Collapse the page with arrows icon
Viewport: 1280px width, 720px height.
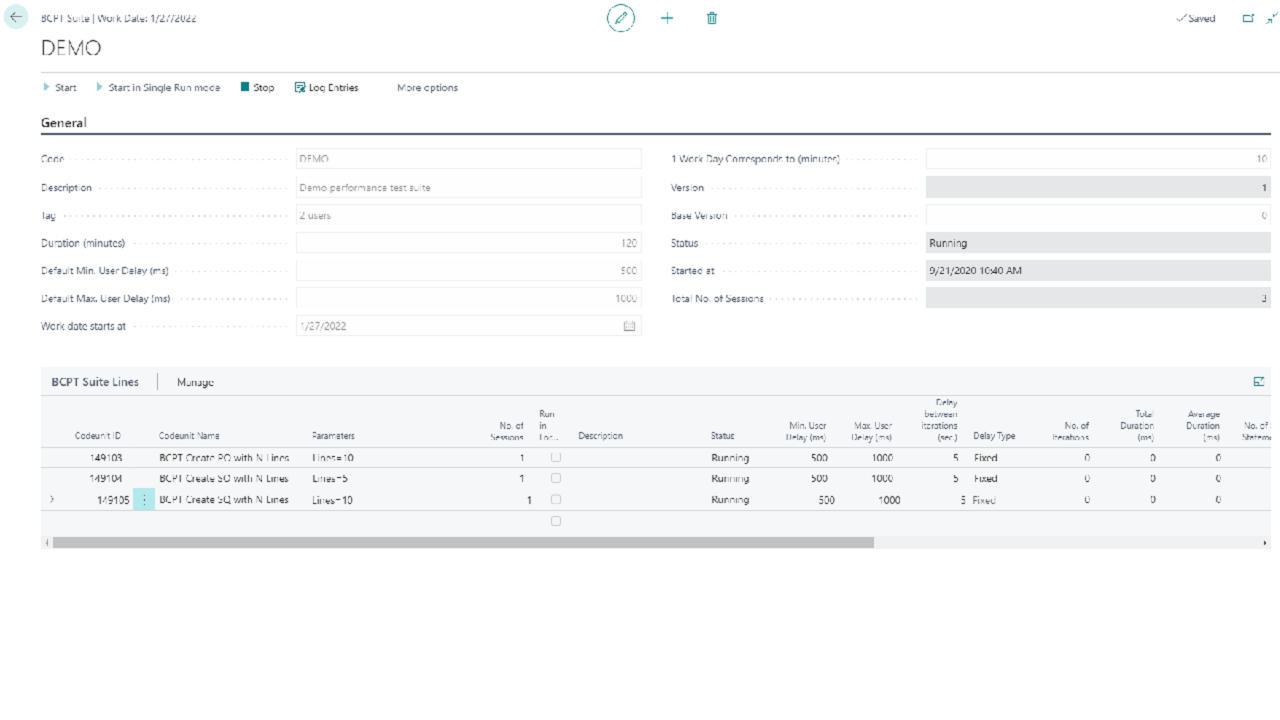click(x=1271, y=18)
